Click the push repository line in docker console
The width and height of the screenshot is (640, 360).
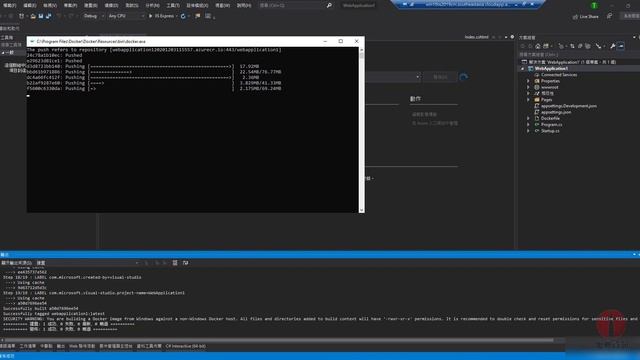(154, 49)
